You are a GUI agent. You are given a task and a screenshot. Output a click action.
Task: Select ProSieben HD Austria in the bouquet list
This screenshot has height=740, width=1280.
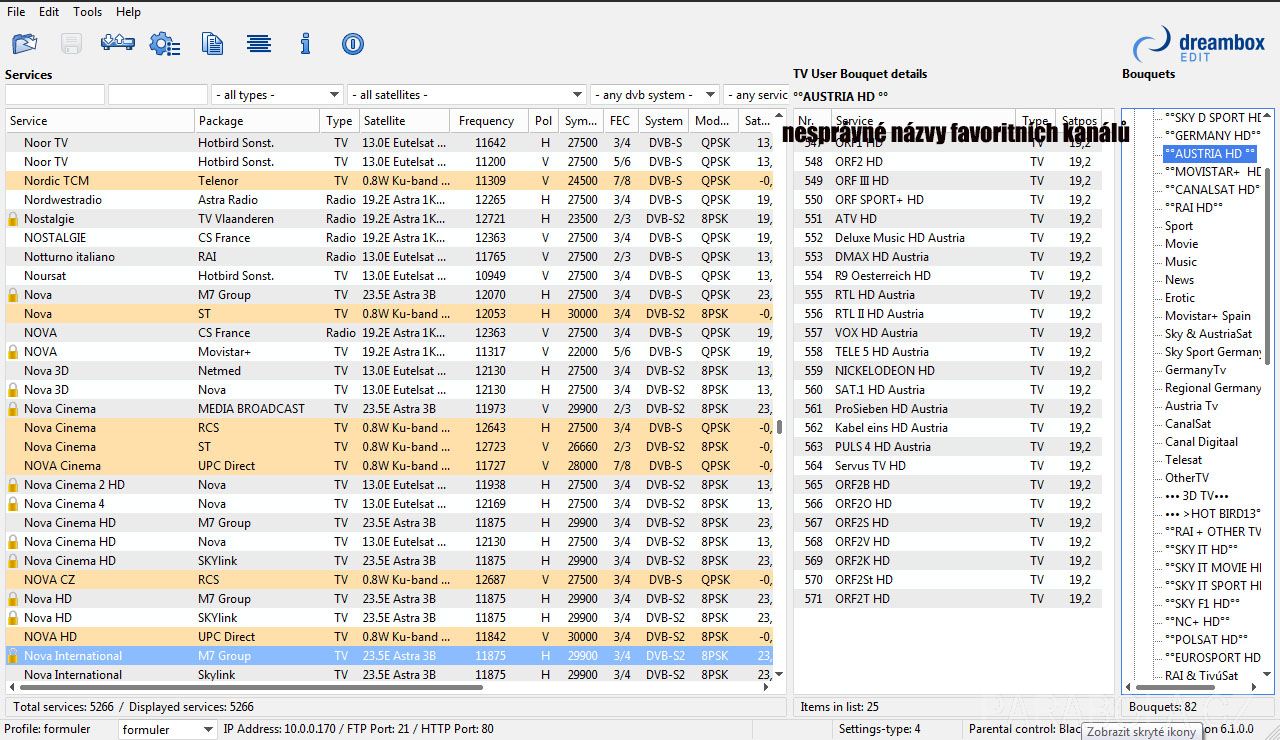(948, 409)
